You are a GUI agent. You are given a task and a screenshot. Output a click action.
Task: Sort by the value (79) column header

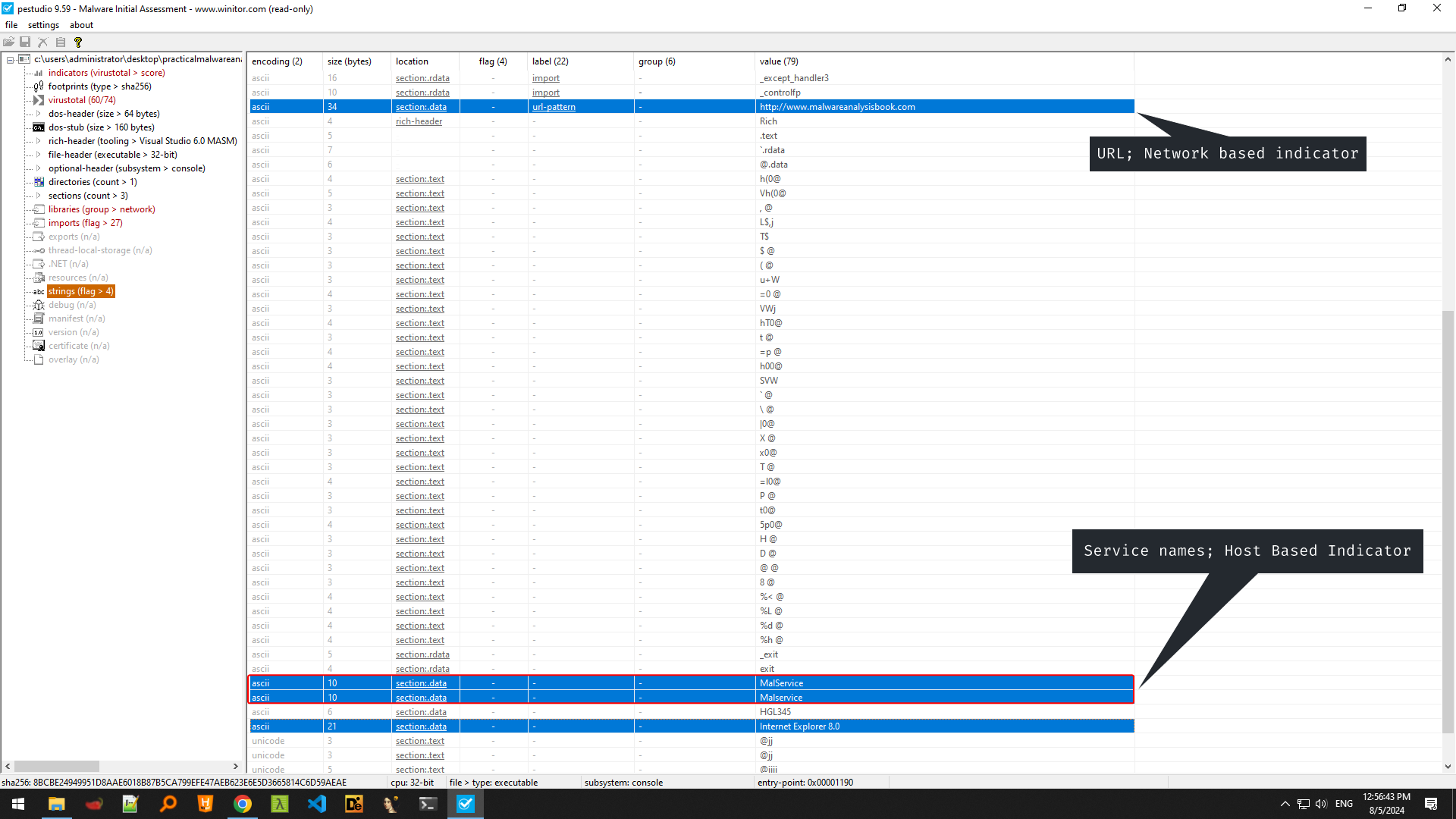coord(779,61)
